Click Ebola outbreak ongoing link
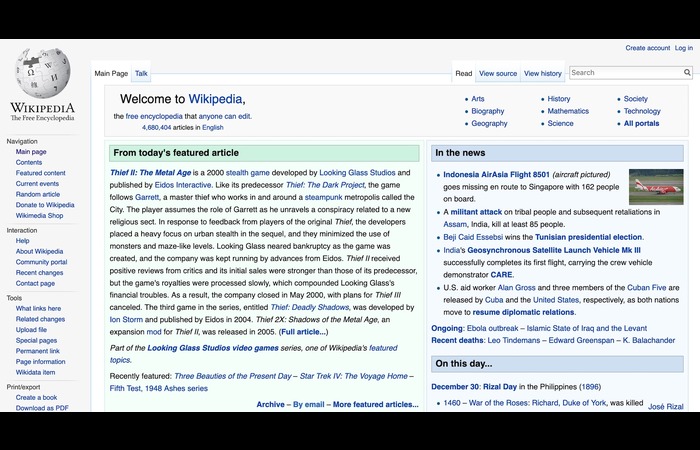Image resolution: width=700 pixels, height=450 pixels. coord(492,329)
